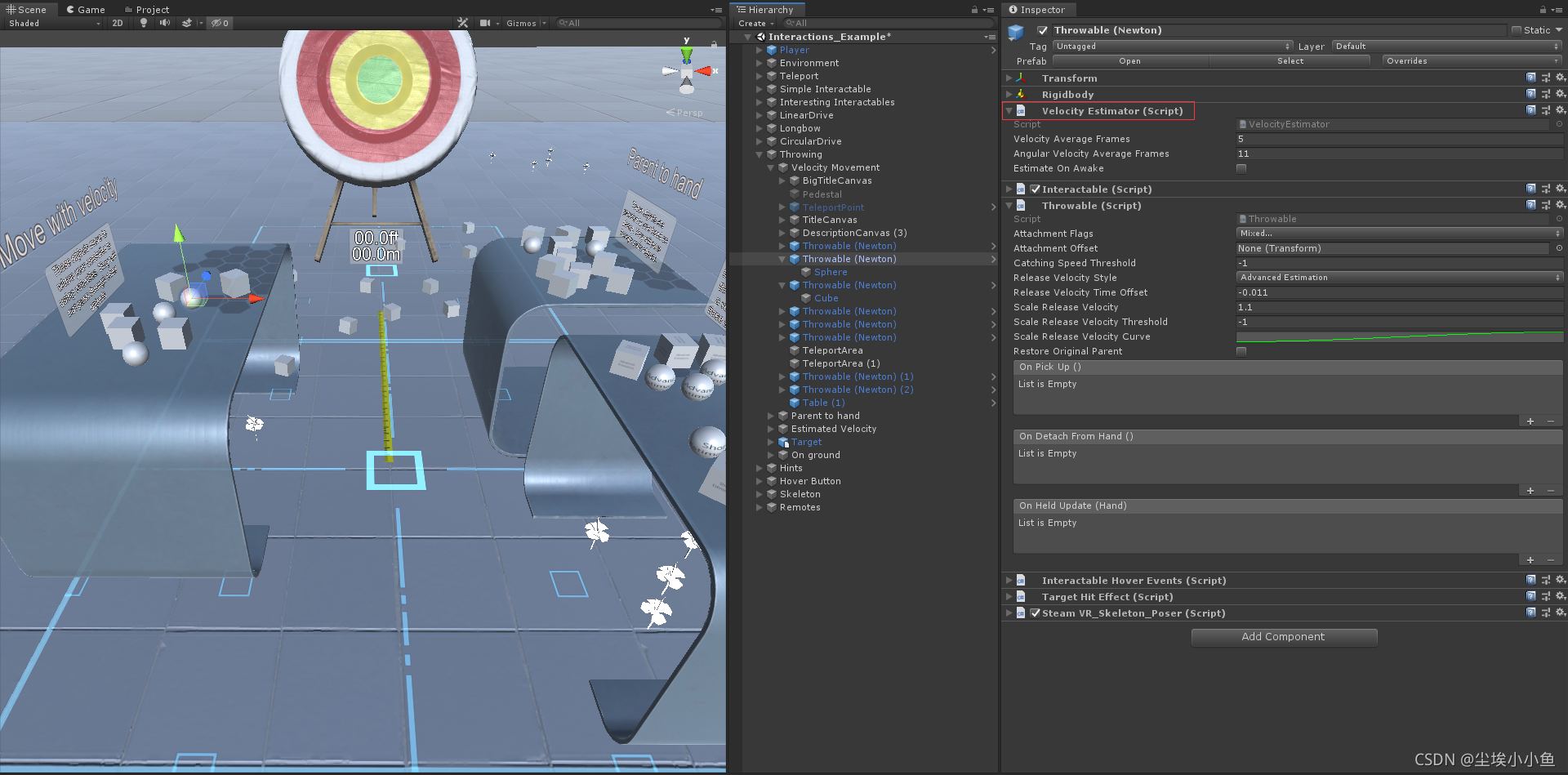Click the Inspector panel lock icon
The image size is (1568, 775).
tap(1543, 10)
